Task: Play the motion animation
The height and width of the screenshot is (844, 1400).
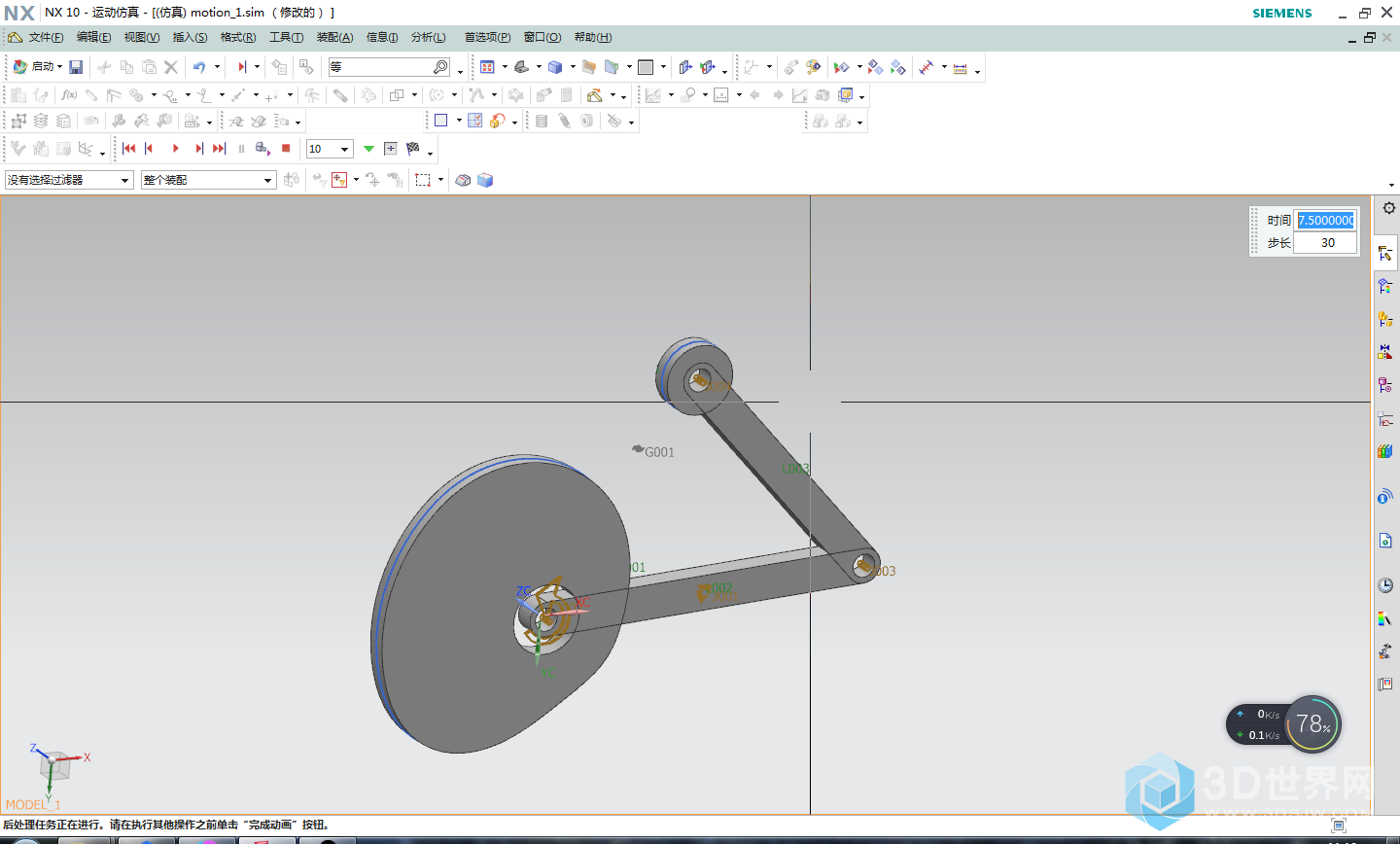Action: click(175, 149)
